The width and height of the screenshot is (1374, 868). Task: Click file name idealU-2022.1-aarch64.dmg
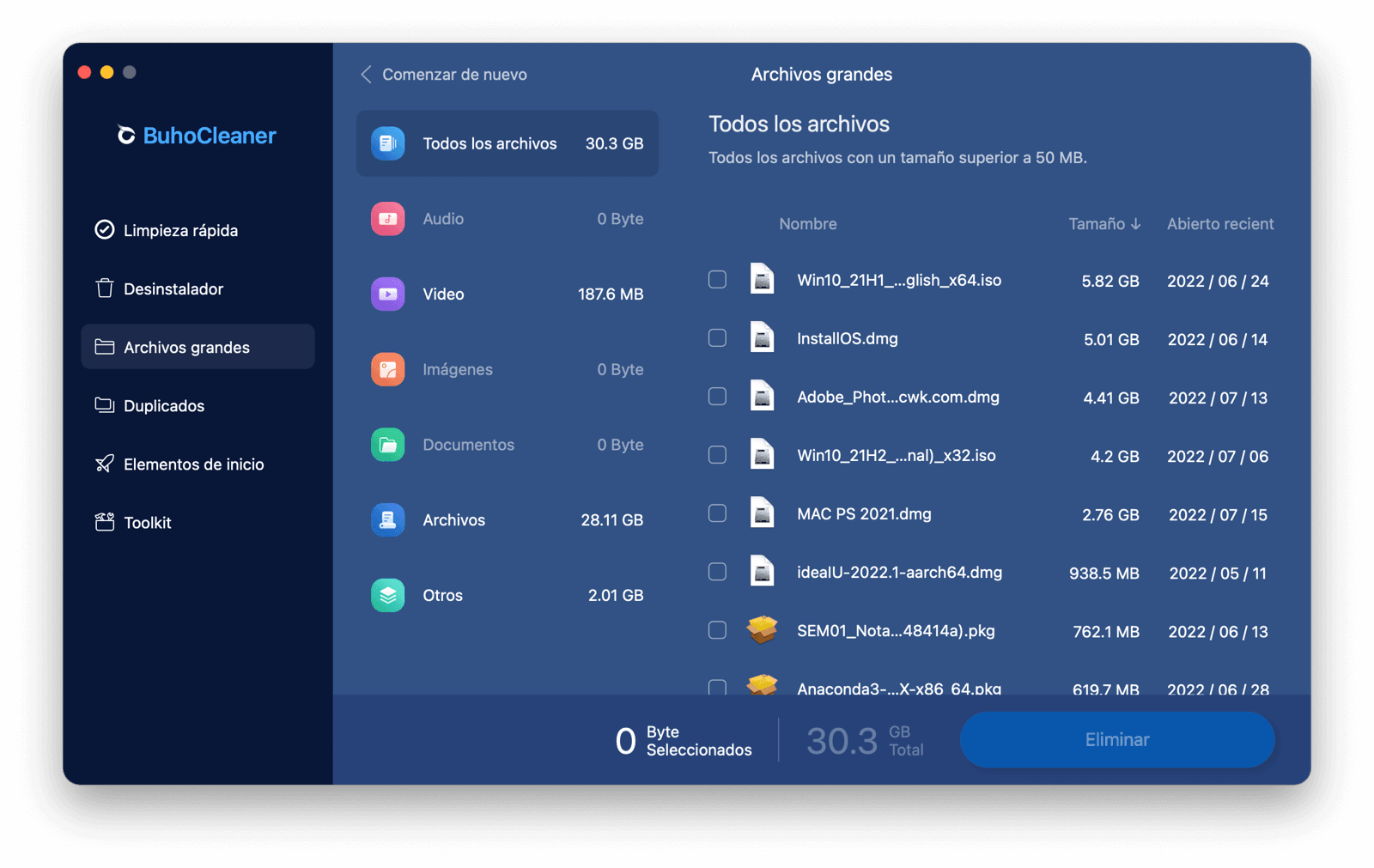(899, 572)
